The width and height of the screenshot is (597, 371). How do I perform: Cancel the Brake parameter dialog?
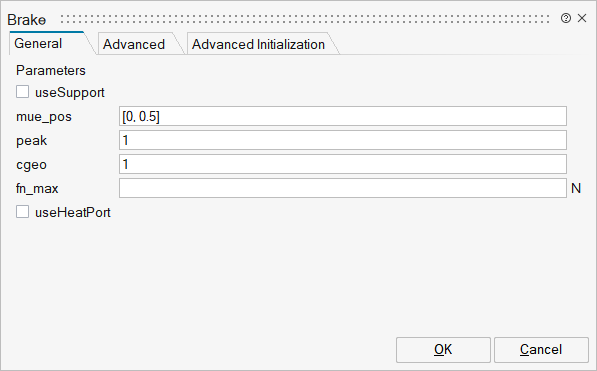tap(541, 349)
